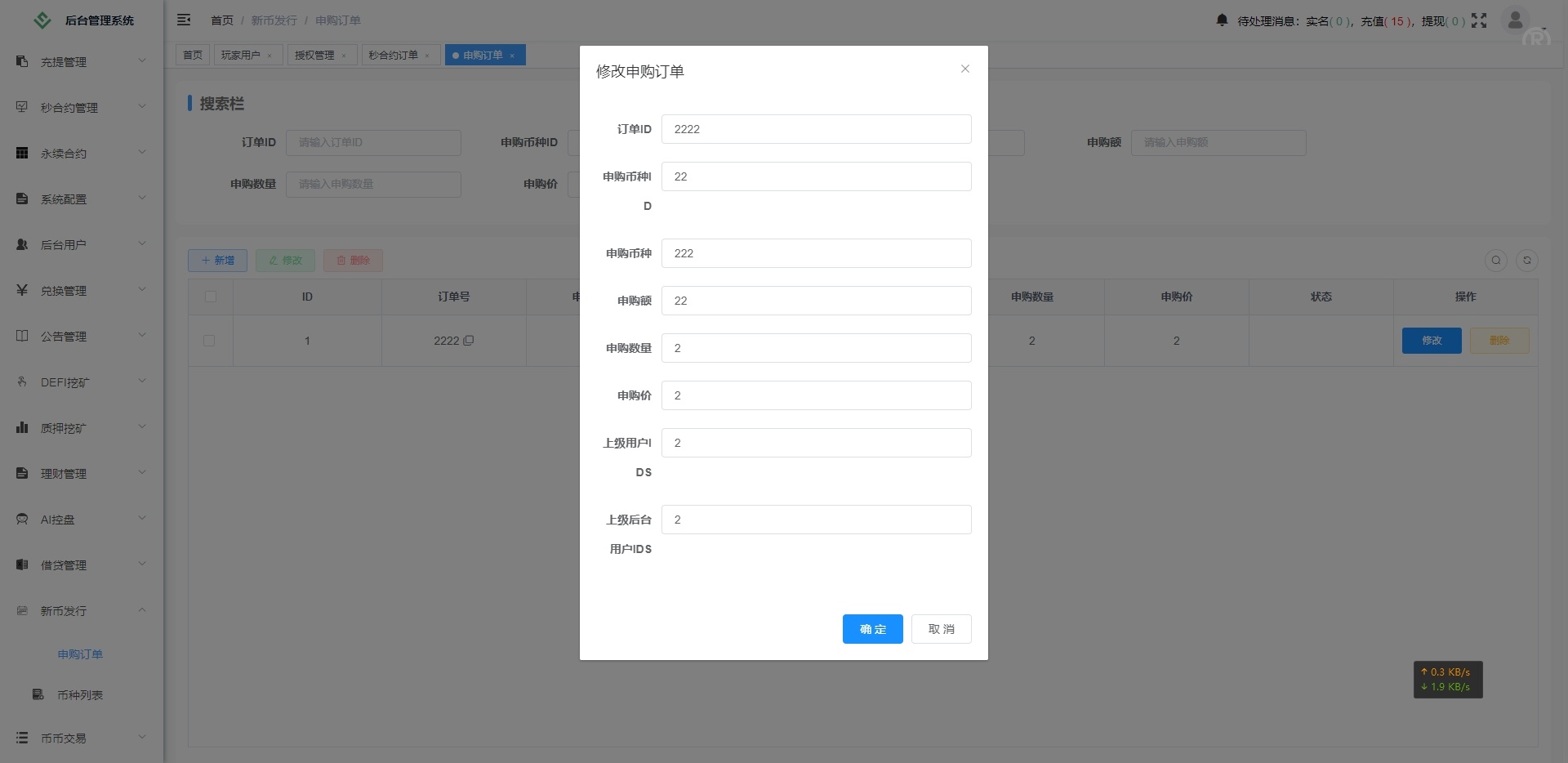Click the copy icon next to order 2222
Image resolution: width=1568 pixels, height=763 pixels.
[466, 341]
